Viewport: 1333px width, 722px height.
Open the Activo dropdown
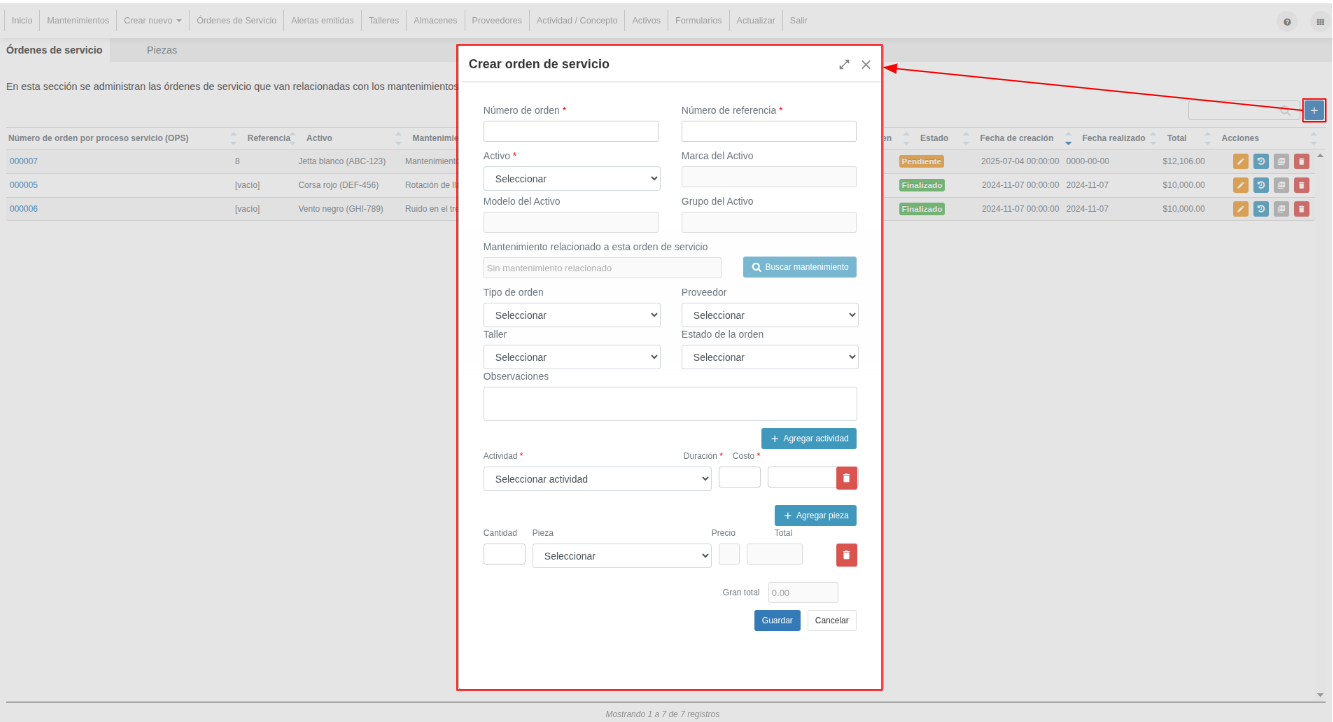pyautogui.click(x=572, y=178)
